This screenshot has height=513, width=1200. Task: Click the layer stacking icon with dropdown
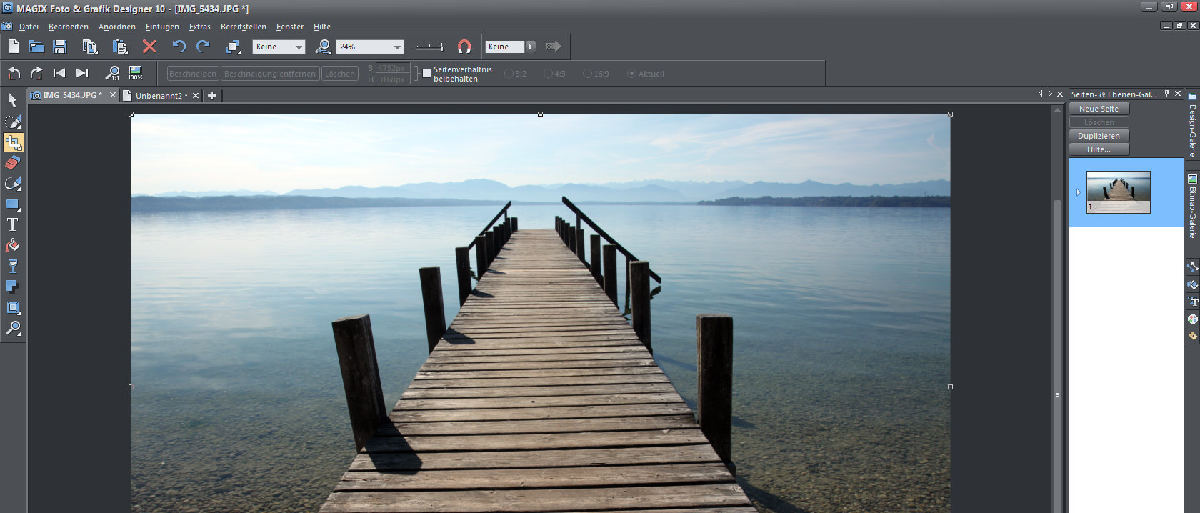pyautogui.click(x=234, y=46)
